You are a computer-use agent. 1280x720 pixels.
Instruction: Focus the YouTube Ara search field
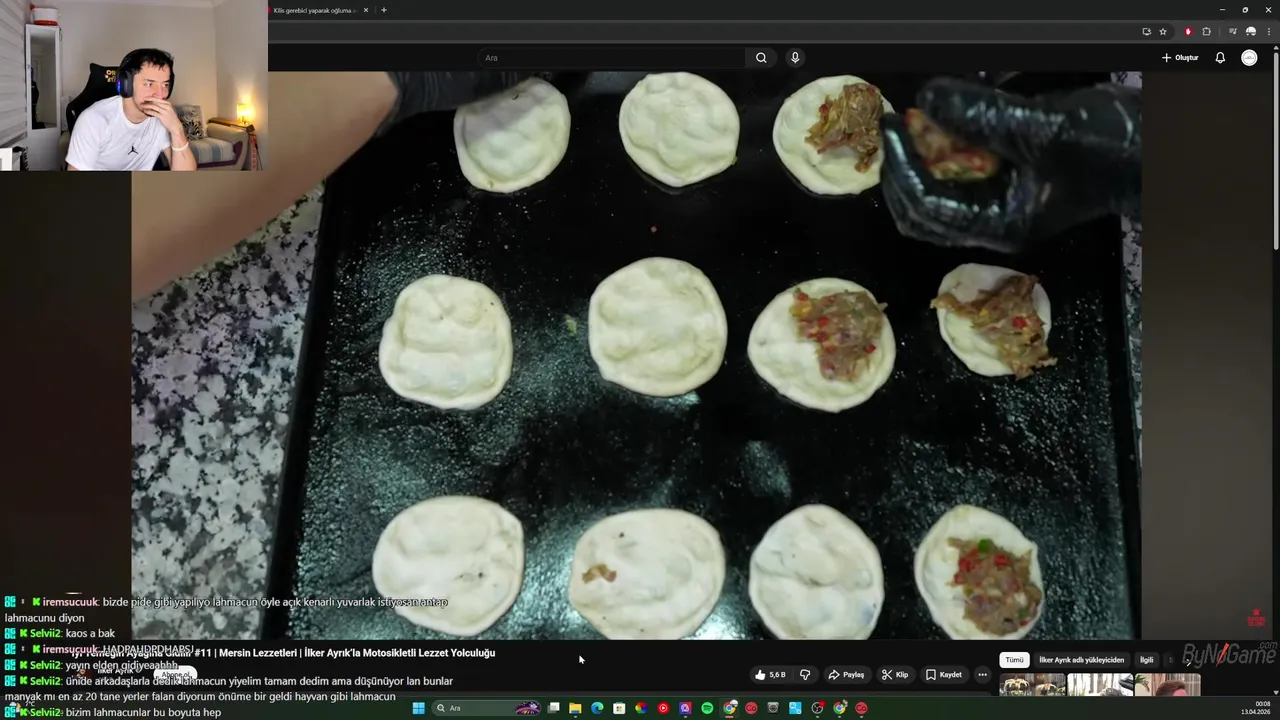[x=611, y=58]
